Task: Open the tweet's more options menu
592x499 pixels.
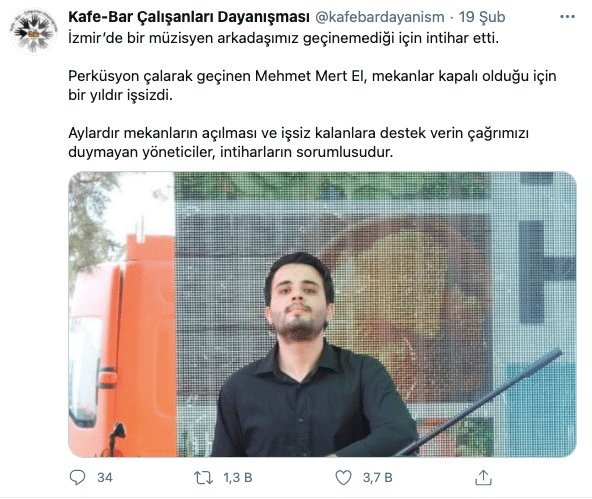Action: coord(567,17)
